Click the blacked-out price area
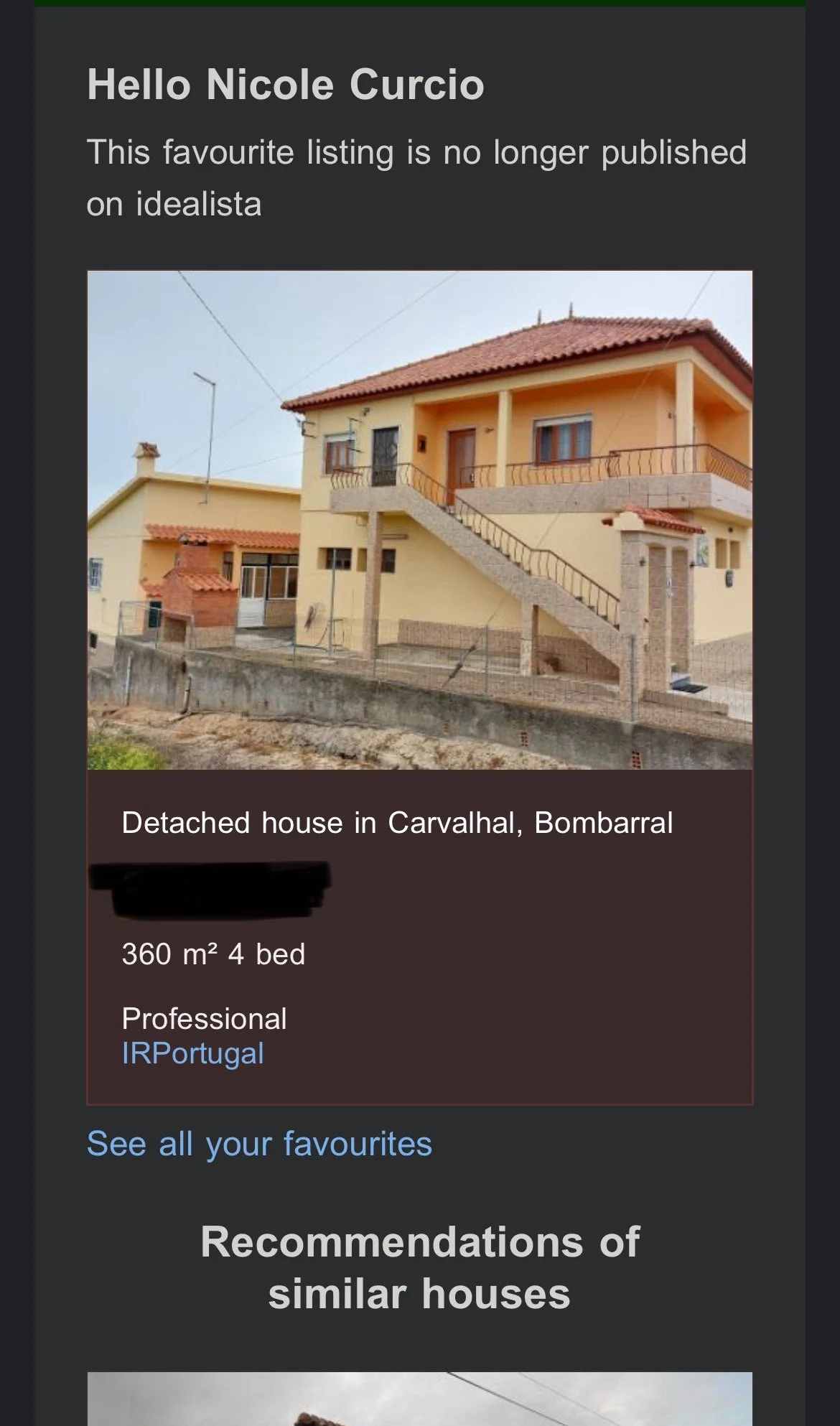 [210, 890]
